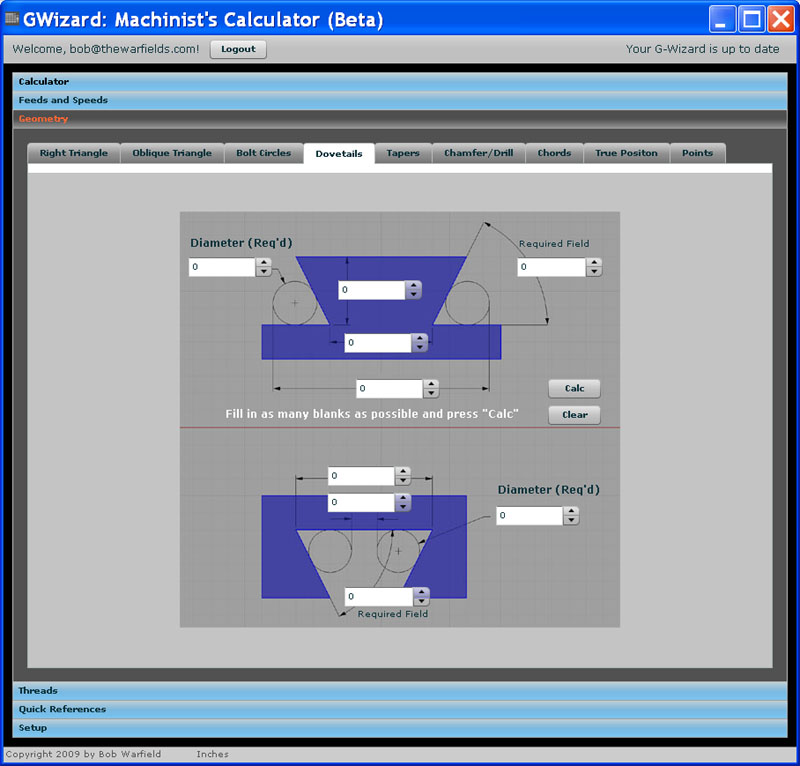
Task: Decrement upper Required Field angle stepper
Action: coord(594,271)
